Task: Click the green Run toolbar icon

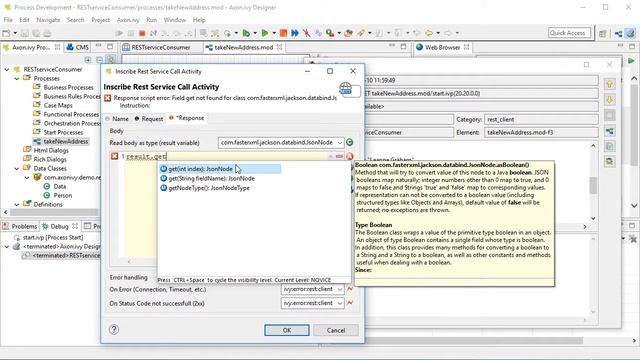Action: [x=264, y=33]
